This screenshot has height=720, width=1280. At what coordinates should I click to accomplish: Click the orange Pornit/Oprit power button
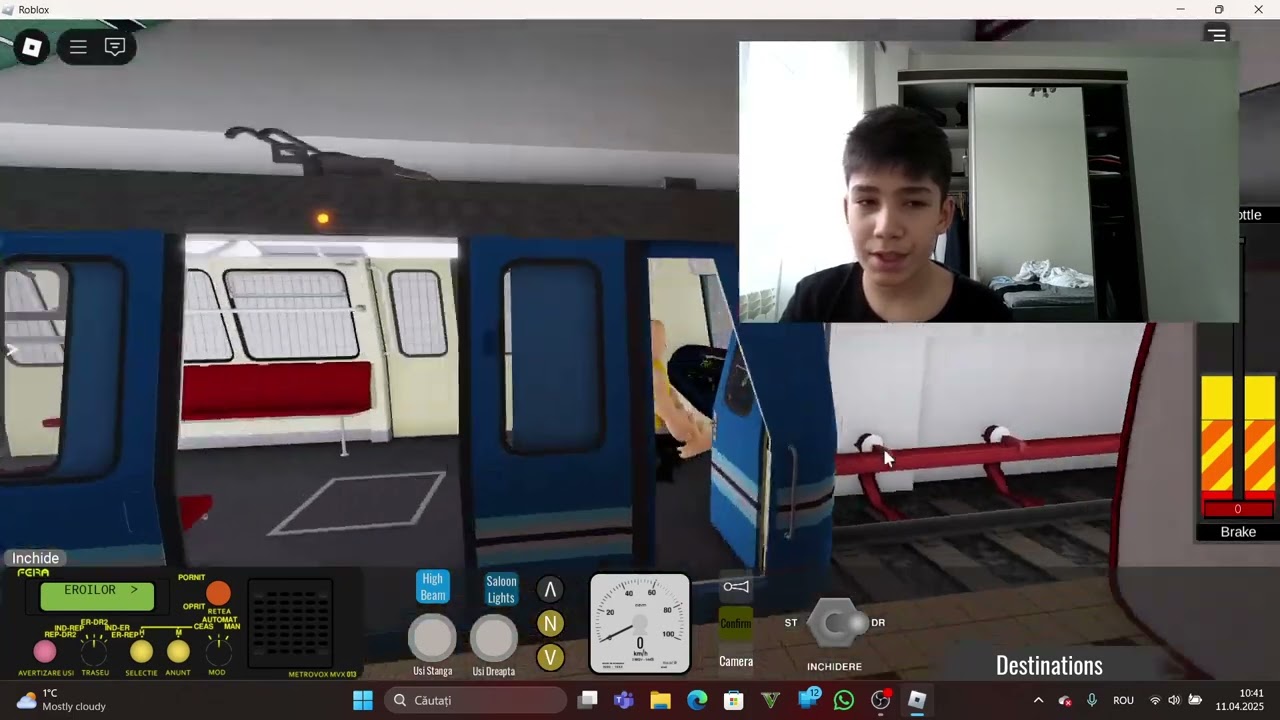218,594
